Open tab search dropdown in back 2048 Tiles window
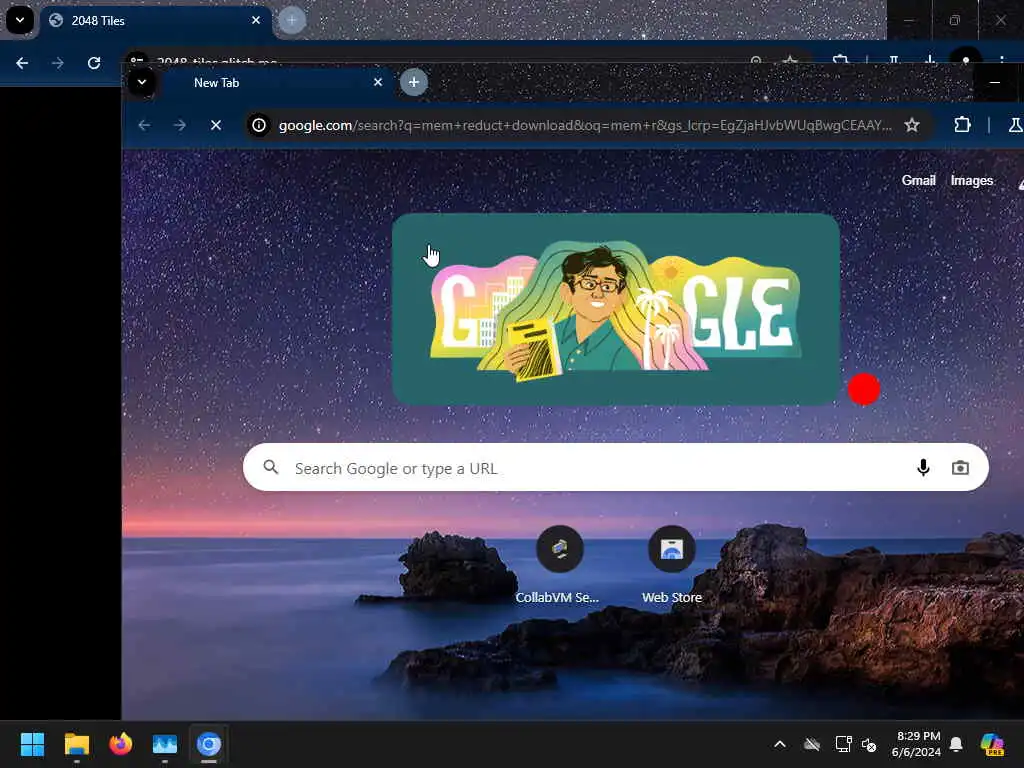The height and width of the screenshot is (768, 1024). [20, 20]
